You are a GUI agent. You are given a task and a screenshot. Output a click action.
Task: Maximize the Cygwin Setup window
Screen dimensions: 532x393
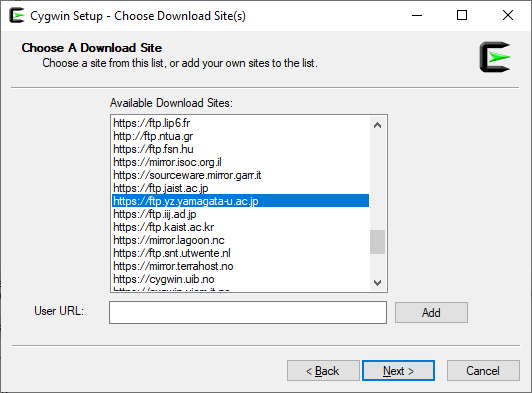tap(462, 15)
